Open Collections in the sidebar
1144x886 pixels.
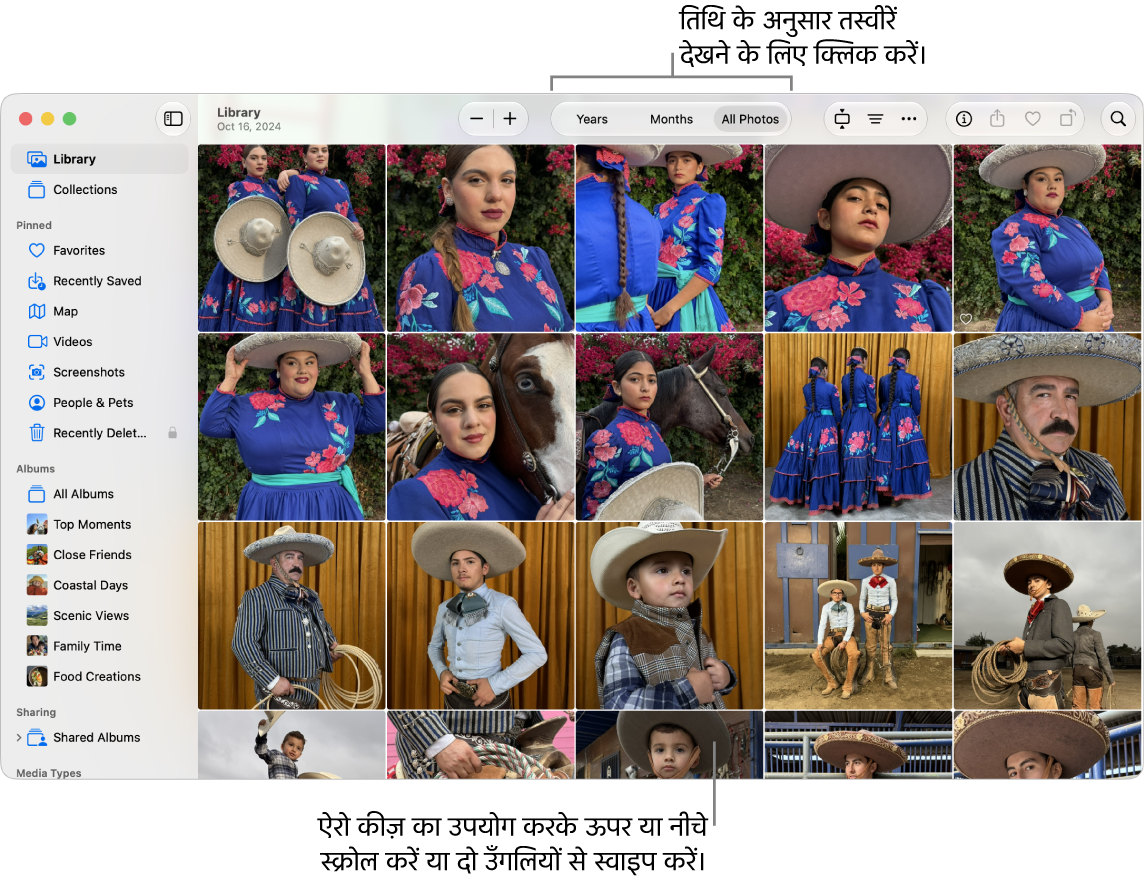click(x=99, y=190)
